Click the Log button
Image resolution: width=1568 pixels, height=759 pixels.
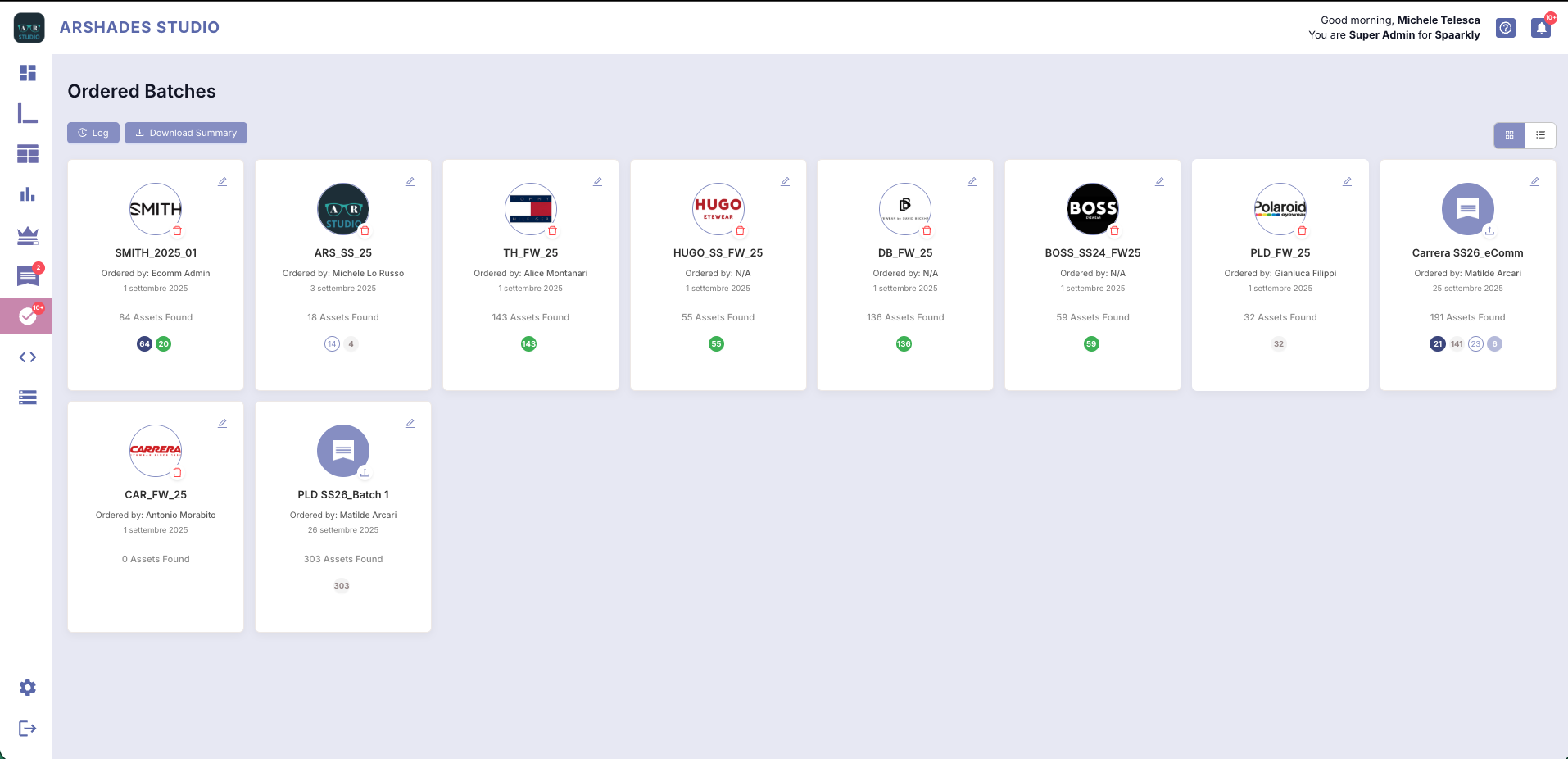[x=93, y=133]
